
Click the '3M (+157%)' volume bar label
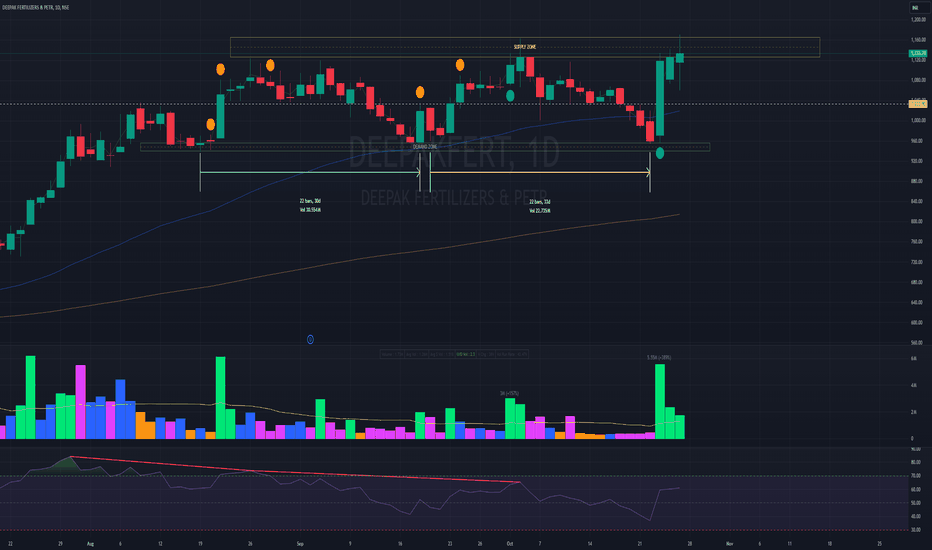(509, 393)
